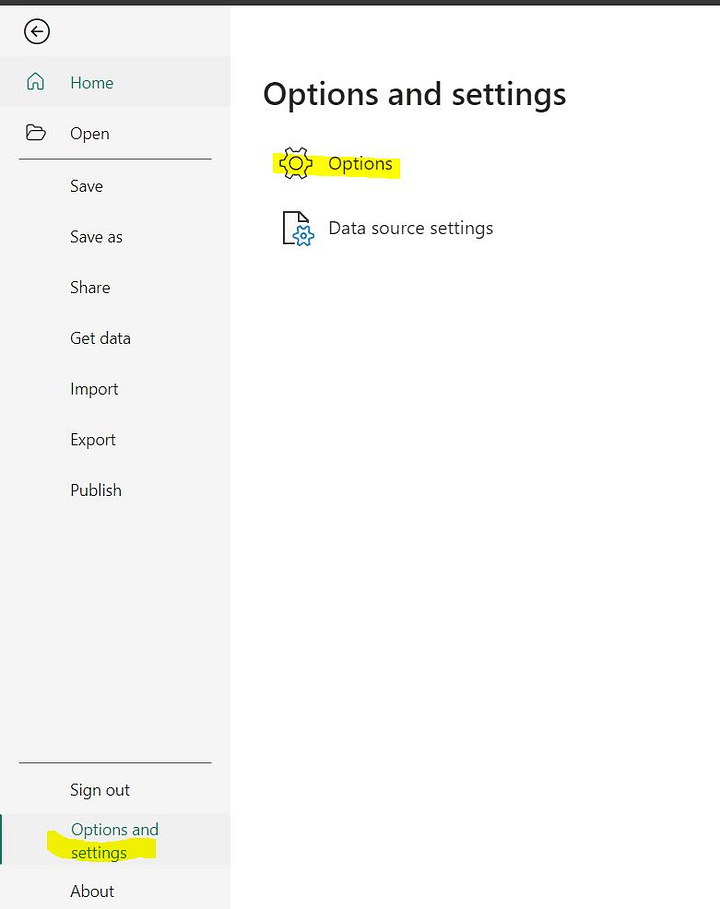Select Import in the sidebar
The height and width of the screenshot is (909, 720).
pos(115,389)
